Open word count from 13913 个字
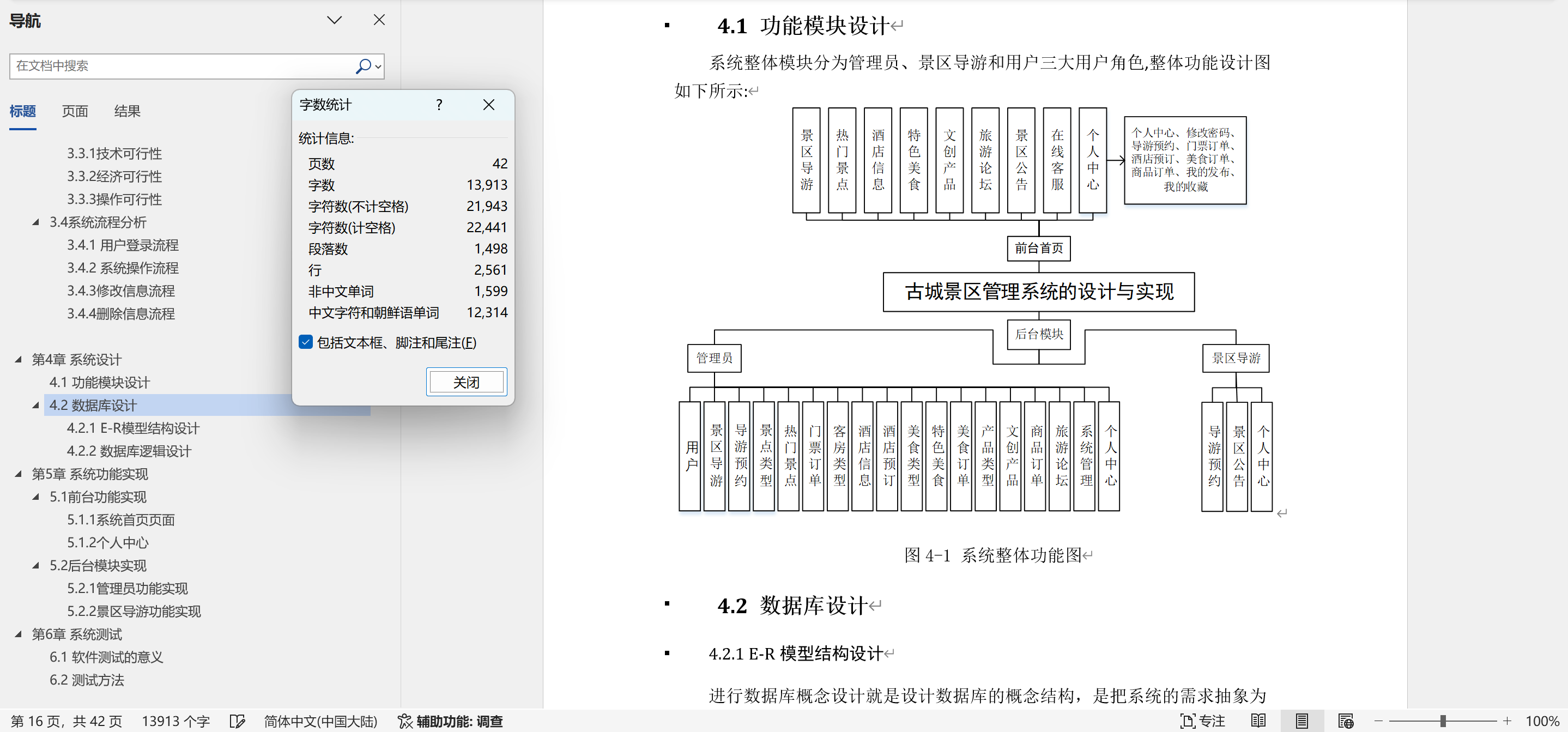 click(176, 721)
